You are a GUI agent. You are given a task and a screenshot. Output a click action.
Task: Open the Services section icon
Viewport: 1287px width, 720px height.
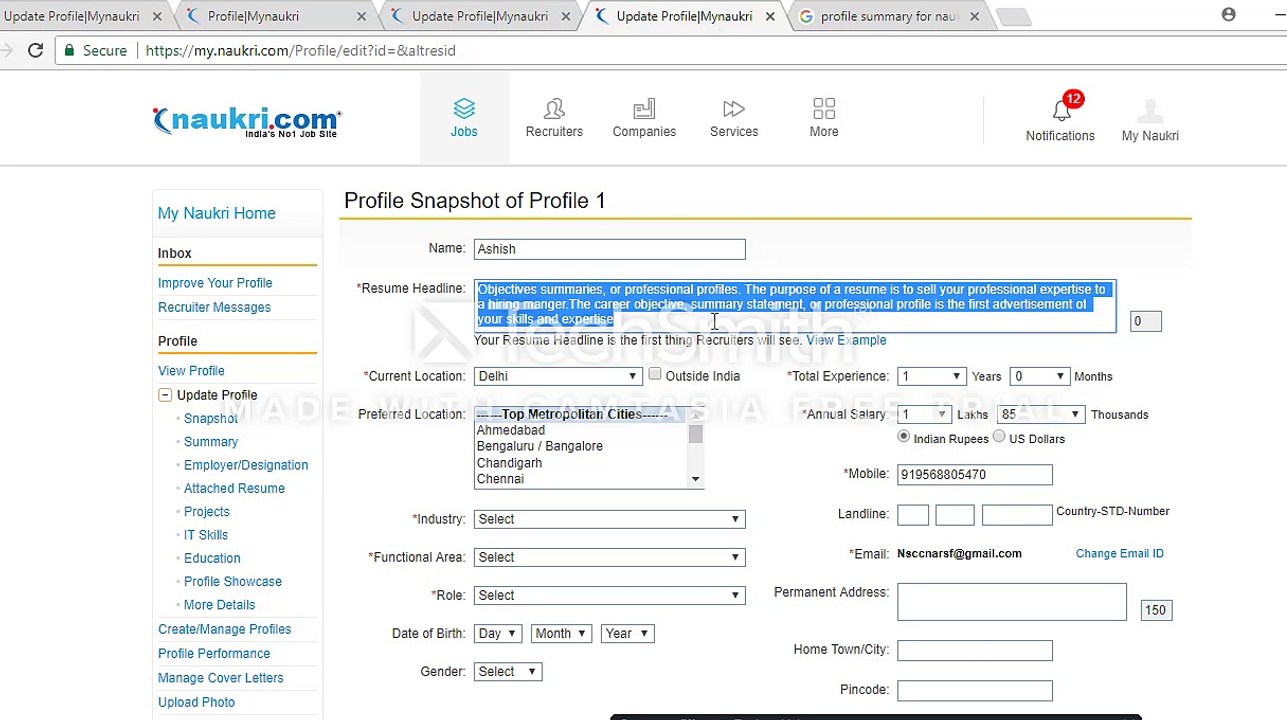point(734,109)
